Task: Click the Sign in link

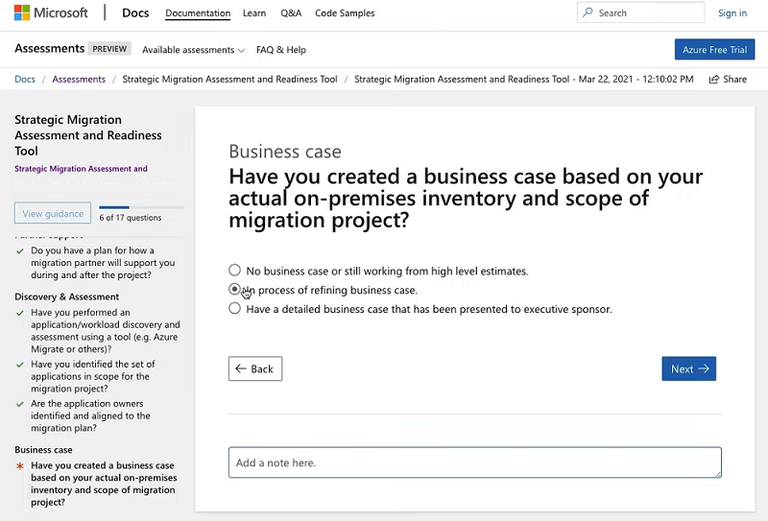Action: [732, 13]
